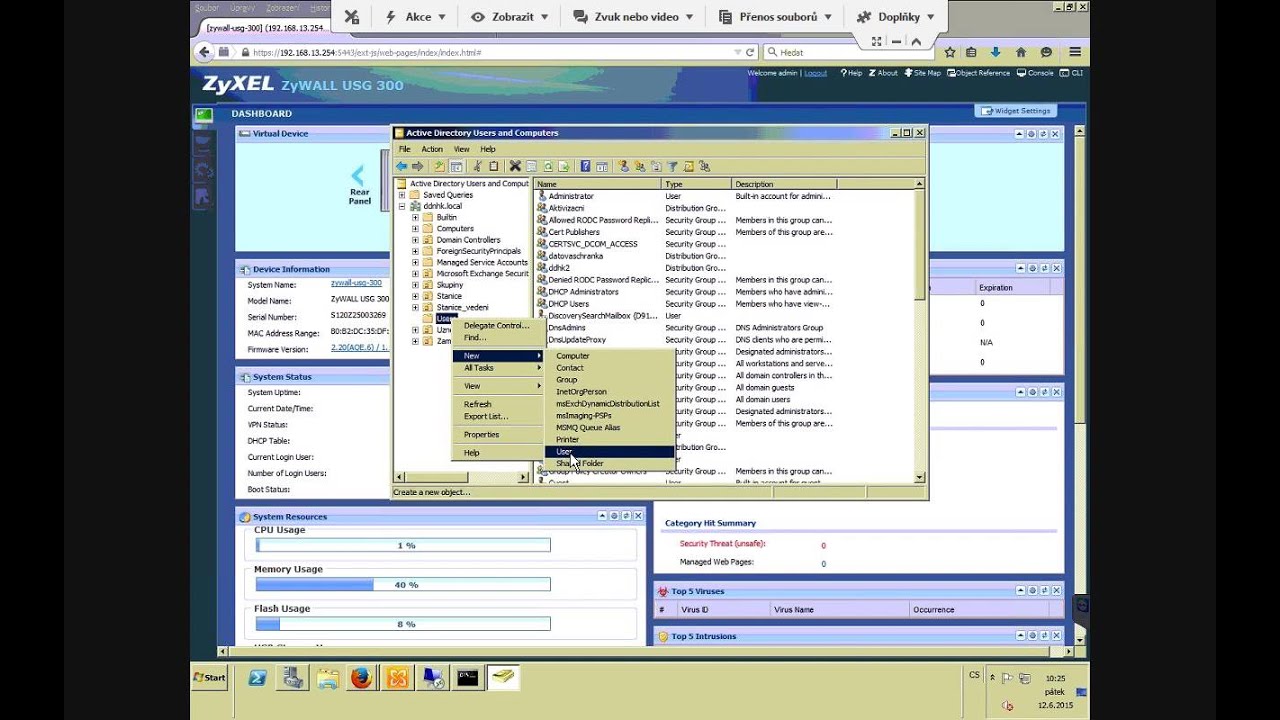Image resolution: width=1280 pixels, height=720 pixels.
Task: Click the Create new group toolbar icon
Action: (640, 166)
